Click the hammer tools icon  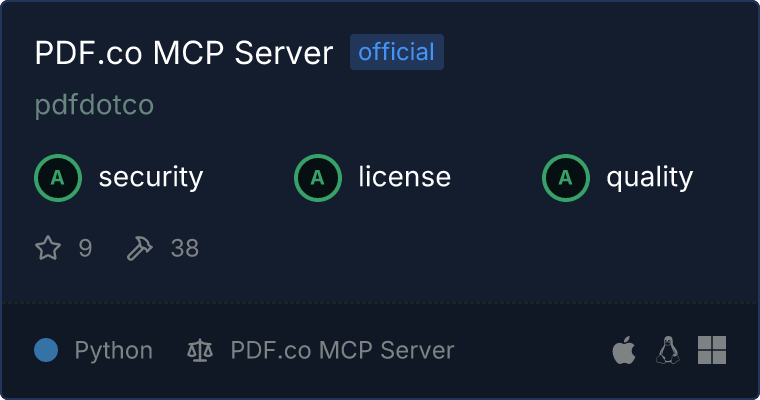[x=140, y=248]
